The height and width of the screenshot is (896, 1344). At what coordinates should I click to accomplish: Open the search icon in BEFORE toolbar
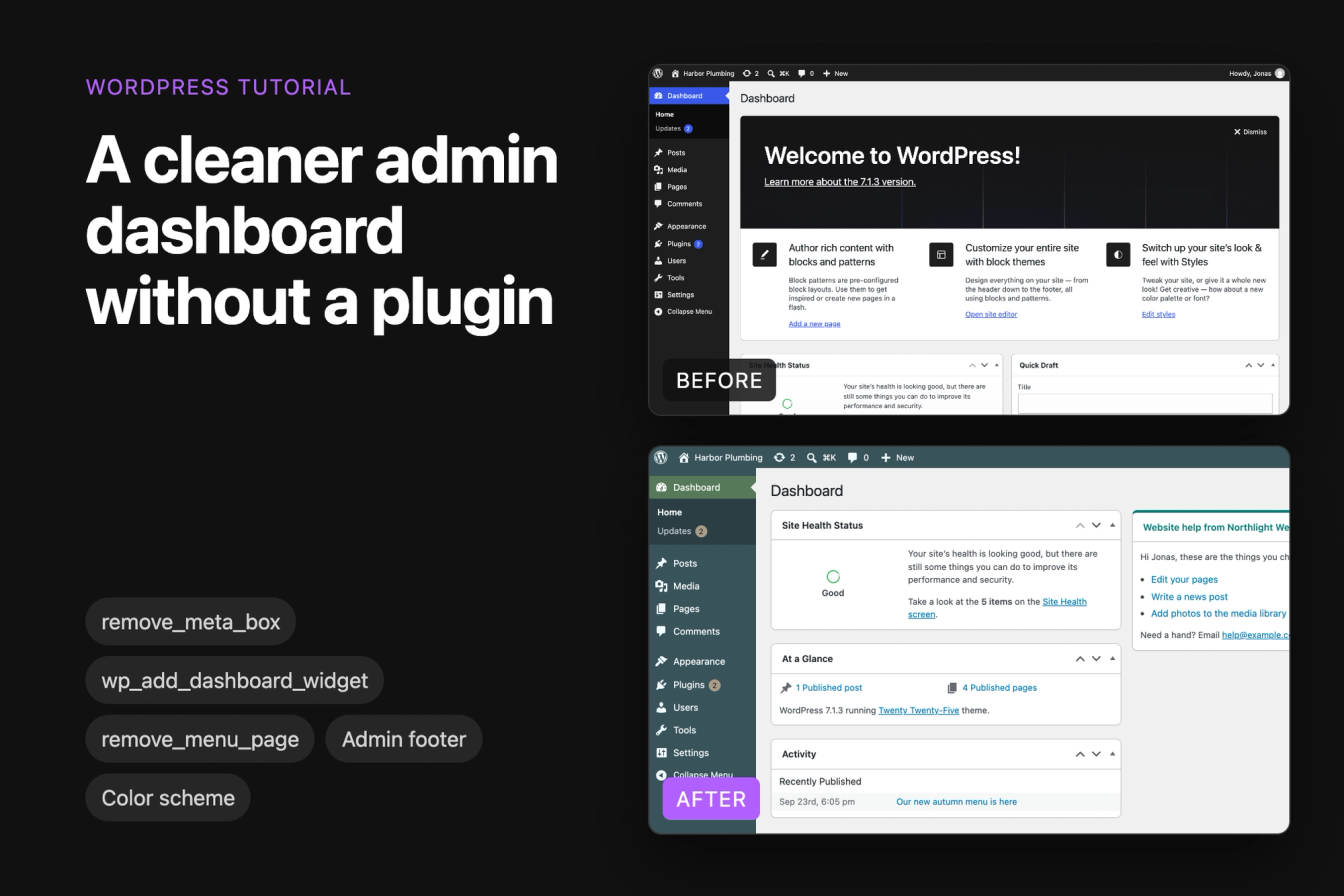(x=770, y=73)
